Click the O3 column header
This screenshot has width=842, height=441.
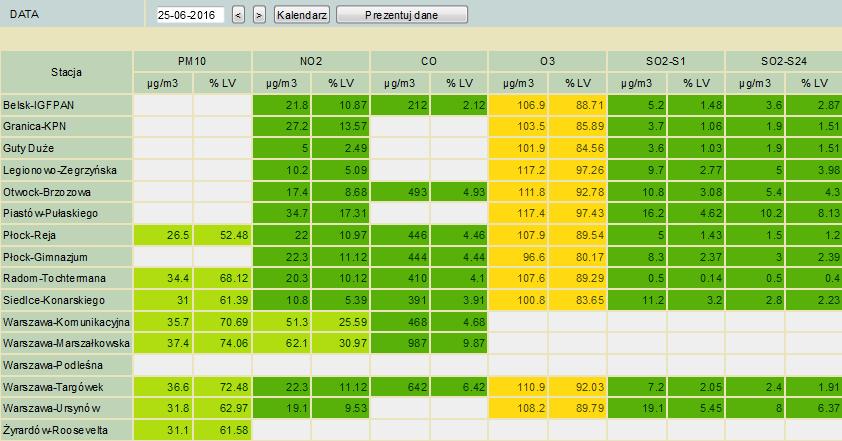[547, 61]
